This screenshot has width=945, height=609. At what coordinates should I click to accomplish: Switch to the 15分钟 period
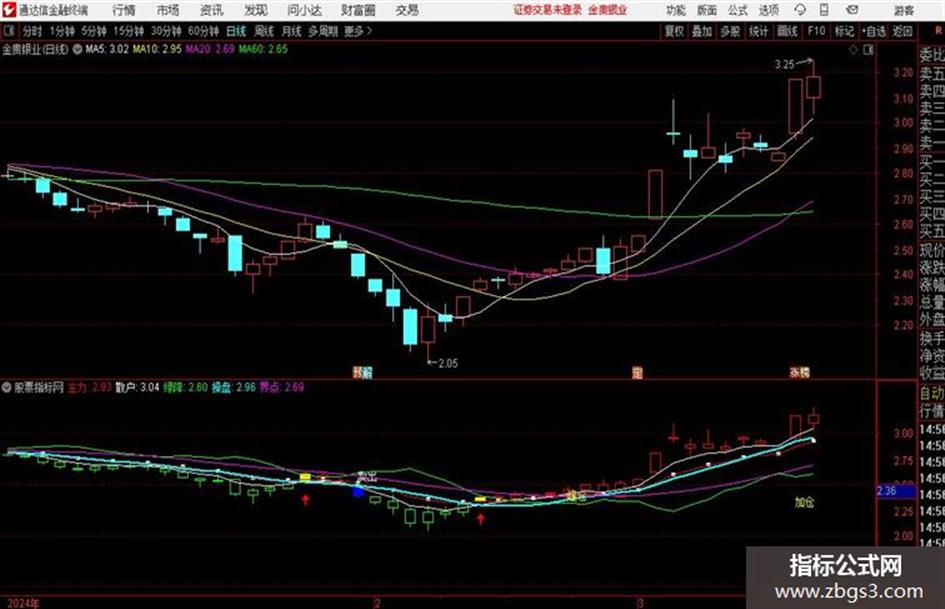pyautogui.click(x=128, y=31)
